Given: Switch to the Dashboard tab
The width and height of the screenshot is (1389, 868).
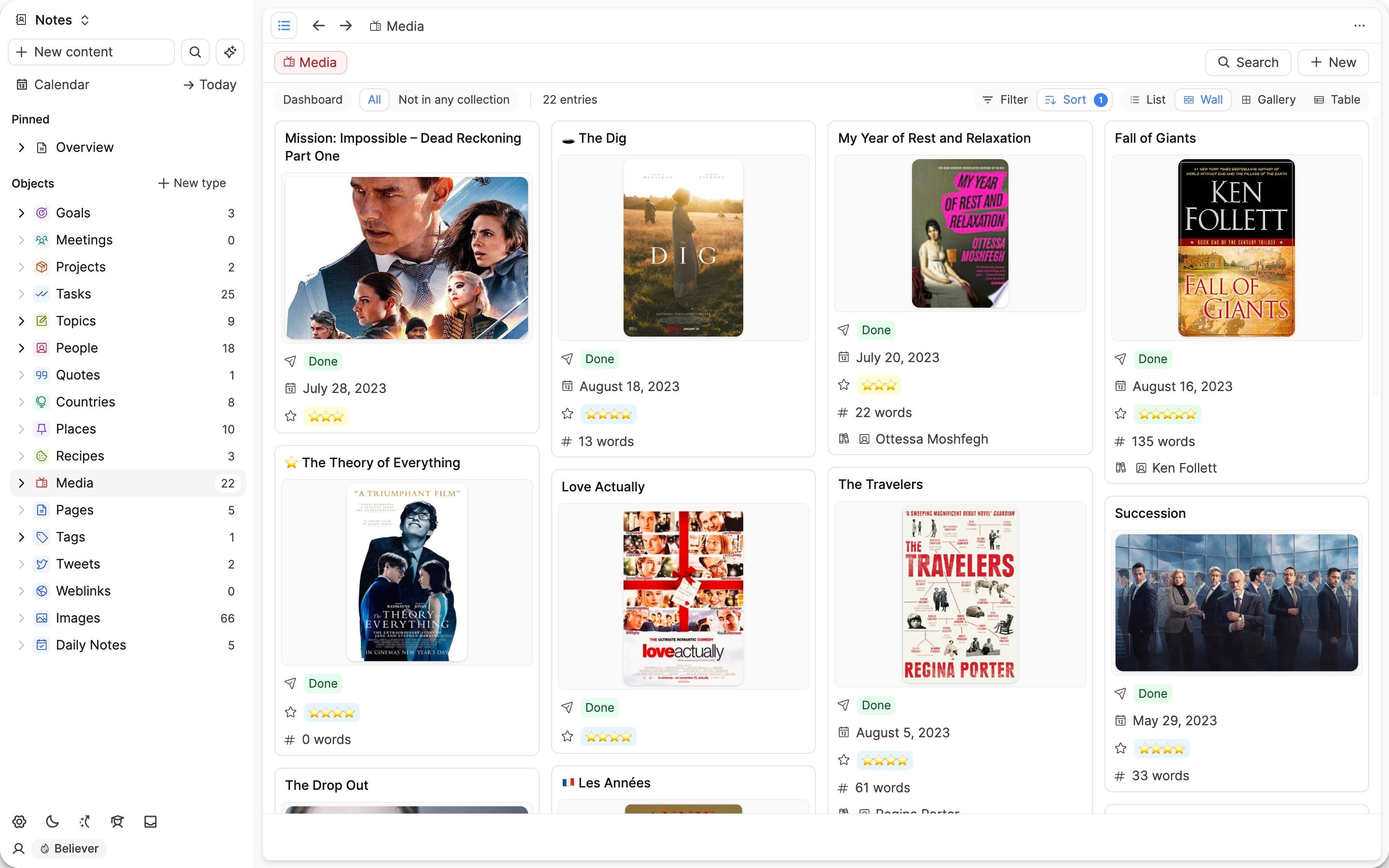Looking at the screenshot, I should [313, 99].
